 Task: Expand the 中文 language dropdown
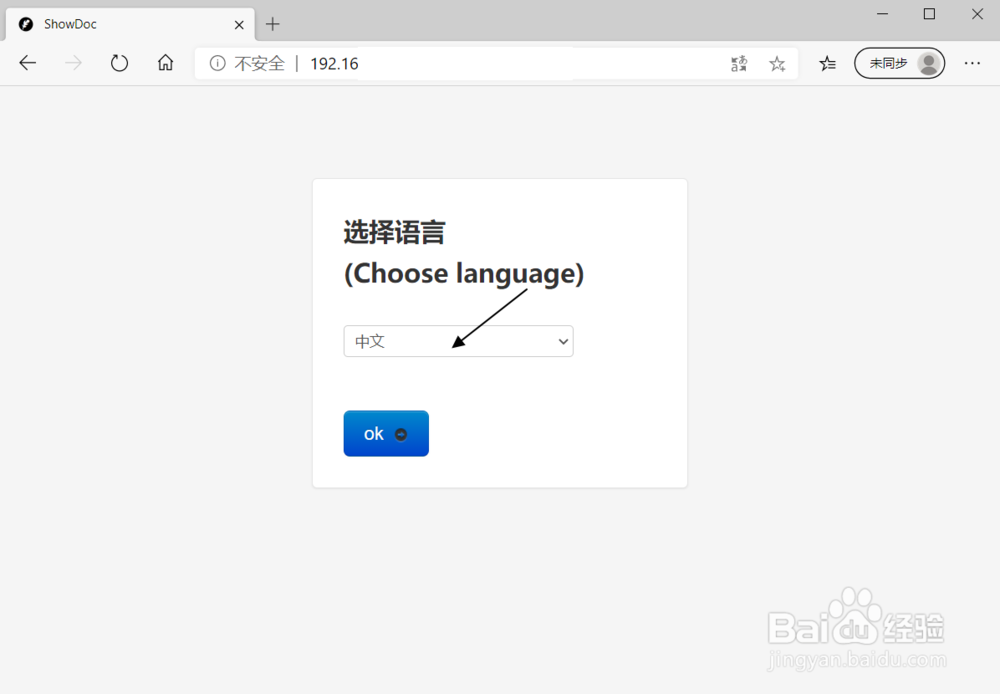coord(459,341)
